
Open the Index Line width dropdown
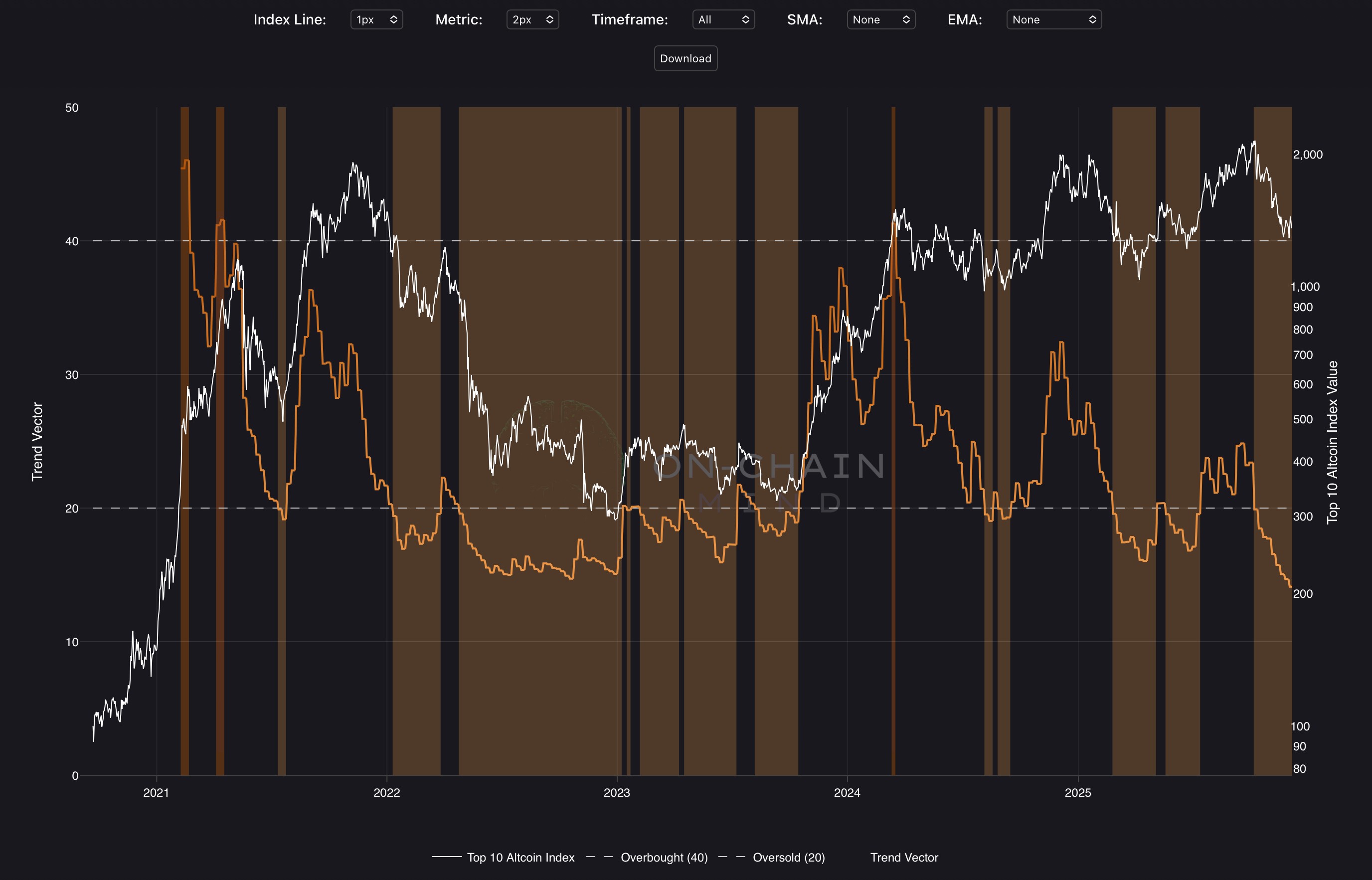click(x=376, y=19)
